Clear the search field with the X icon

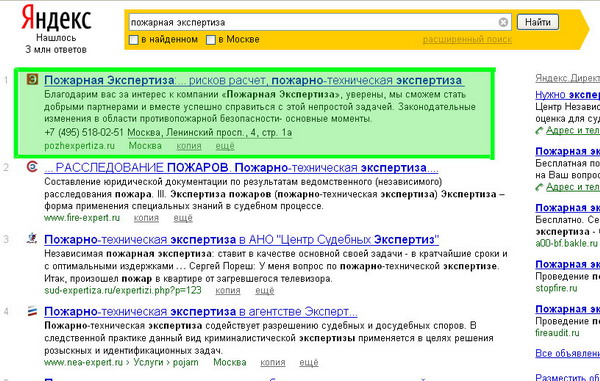pos(504,22)
